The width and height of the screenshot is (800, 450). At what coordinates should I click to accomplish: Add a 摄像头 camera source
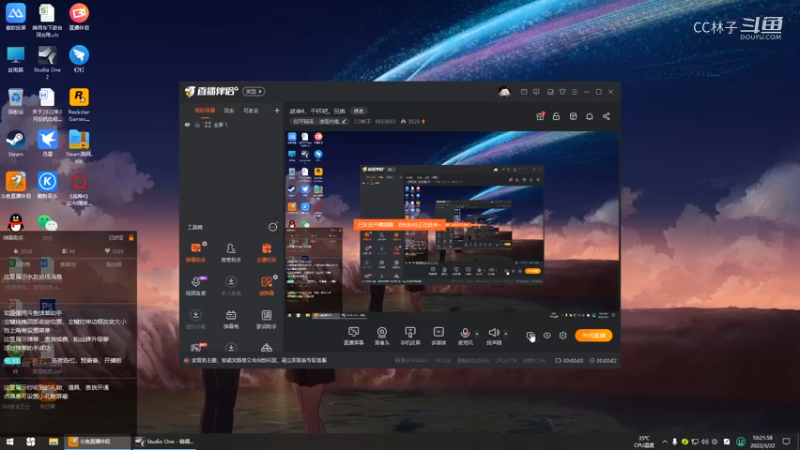382,336
